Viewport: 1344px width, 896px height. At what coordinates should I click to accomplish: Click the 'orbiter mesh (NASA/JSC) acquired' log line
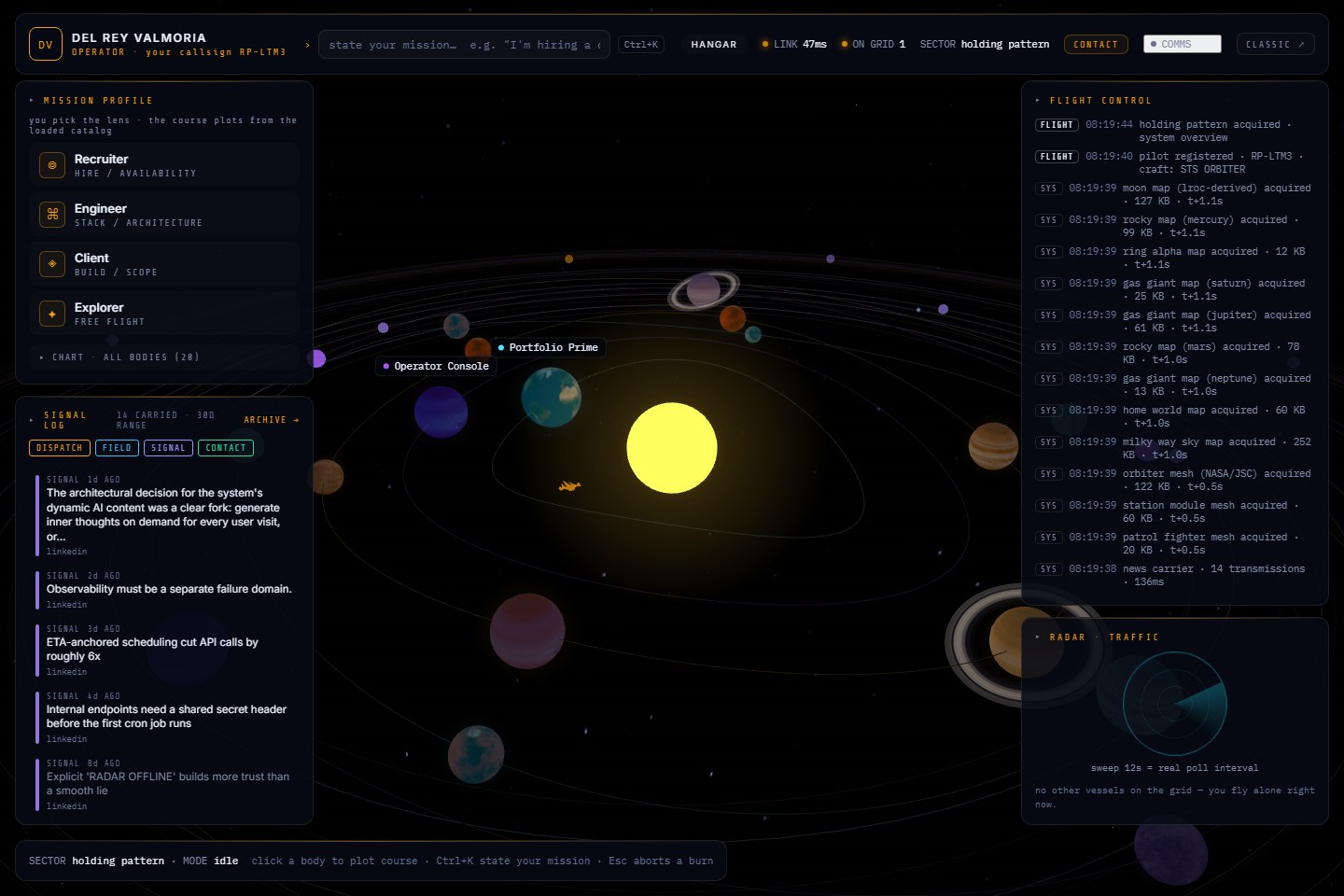tap(1174, 480)
